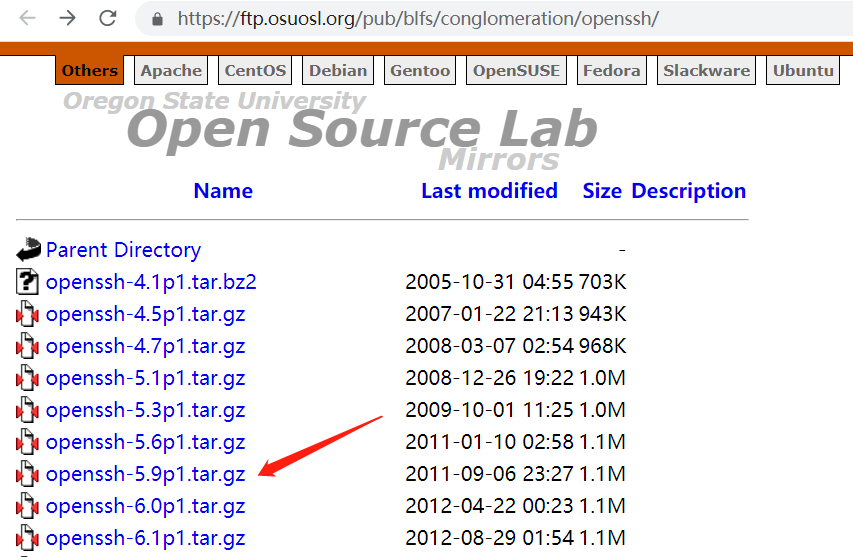853x557 pixels.
Task: Download openssh-5.9p1.tar.gz
Action: (145, 475)
